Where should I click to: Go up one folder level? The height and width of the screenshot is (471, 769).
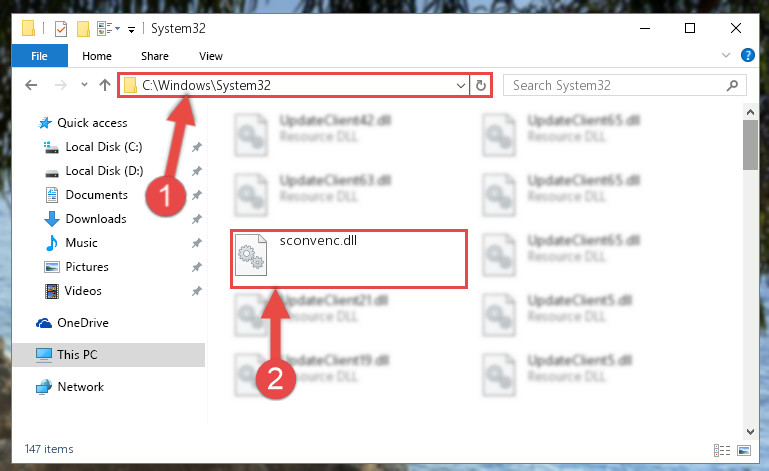click(104, 85)
